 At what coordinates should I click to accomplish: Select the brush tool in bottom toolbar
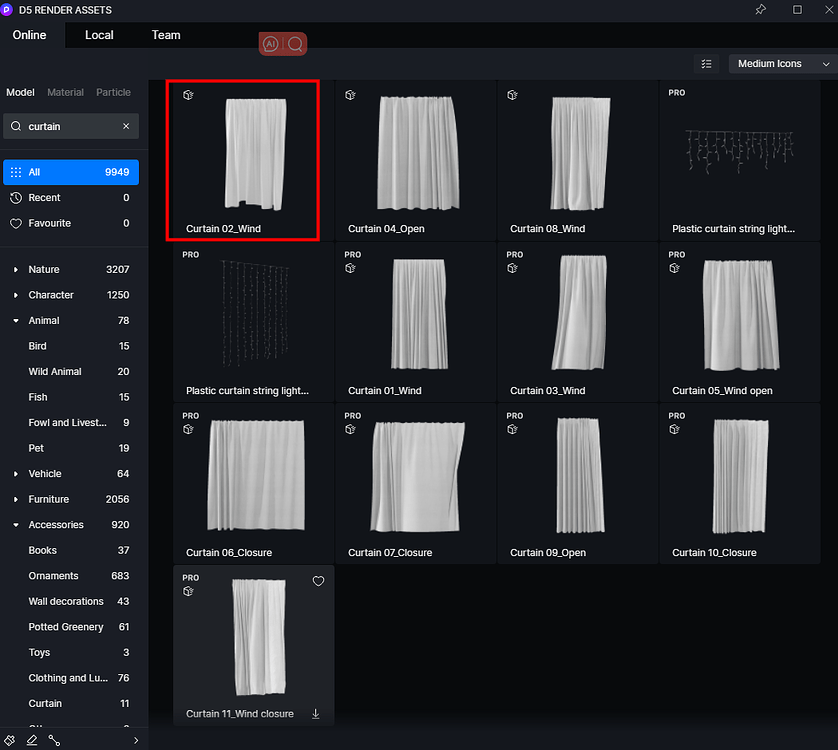[32, 740]
